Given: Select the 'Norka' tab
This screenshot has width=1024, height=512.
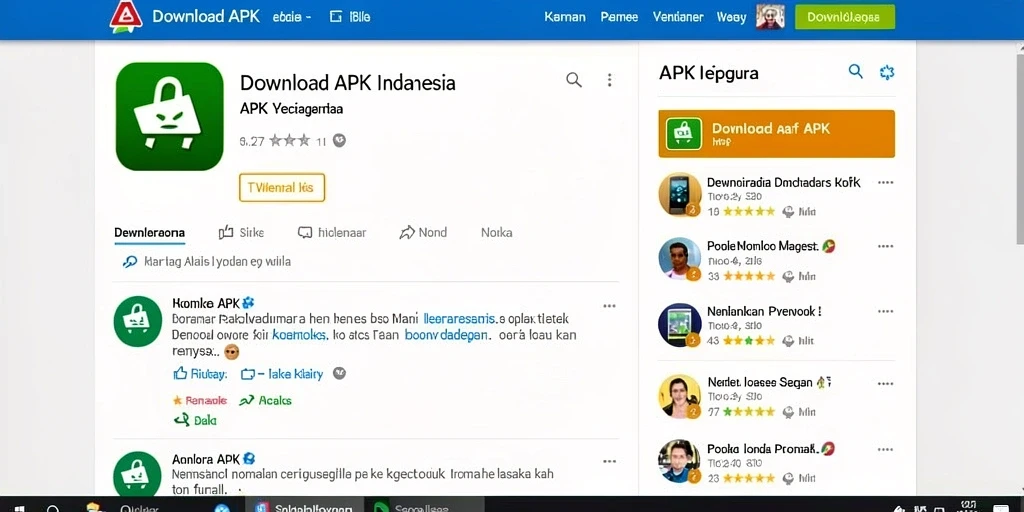Looking at the screenshot, I should [496, 232].
